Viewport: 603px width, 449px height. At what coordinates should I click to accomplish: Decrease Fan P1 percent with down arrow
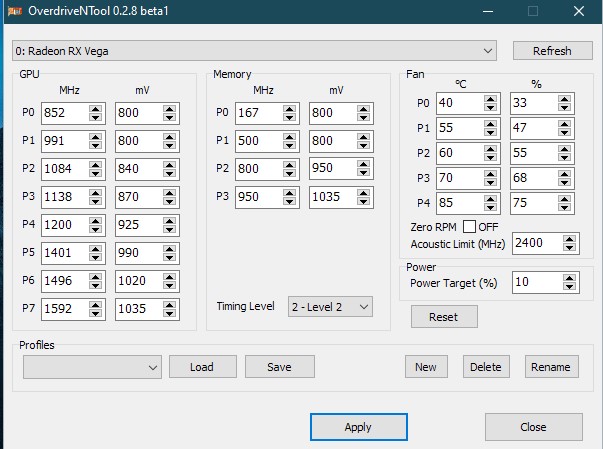(565, 133)
